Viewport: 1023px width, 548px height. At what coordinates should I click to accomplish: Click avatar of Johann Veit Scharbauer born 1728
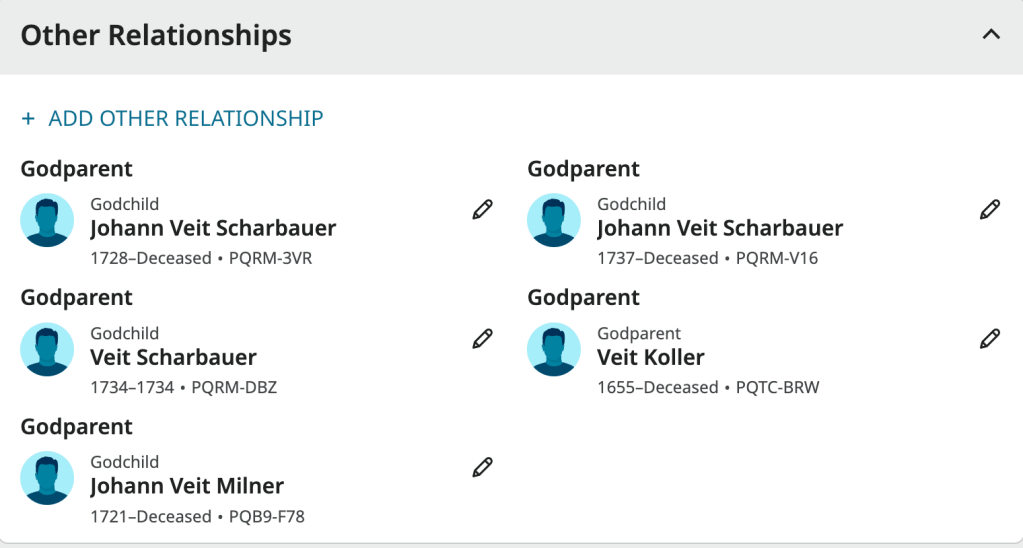pyautogui.click(x=47, y=220)
